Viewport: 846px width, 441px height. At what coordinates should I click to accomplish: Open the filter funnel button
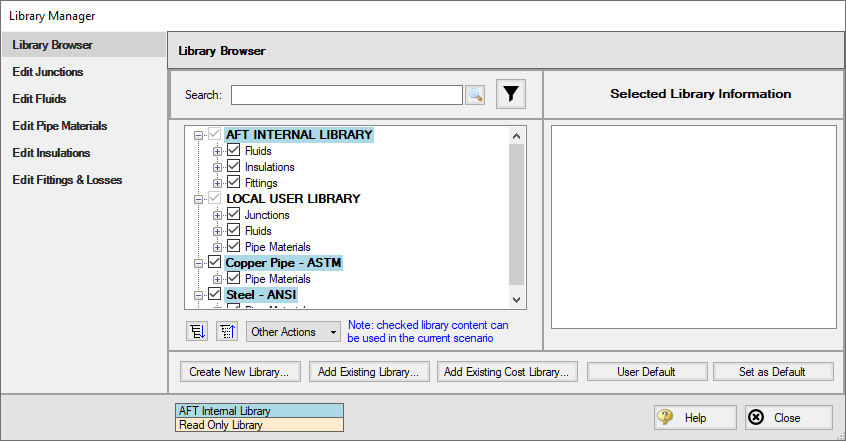(x=510, y=94)
